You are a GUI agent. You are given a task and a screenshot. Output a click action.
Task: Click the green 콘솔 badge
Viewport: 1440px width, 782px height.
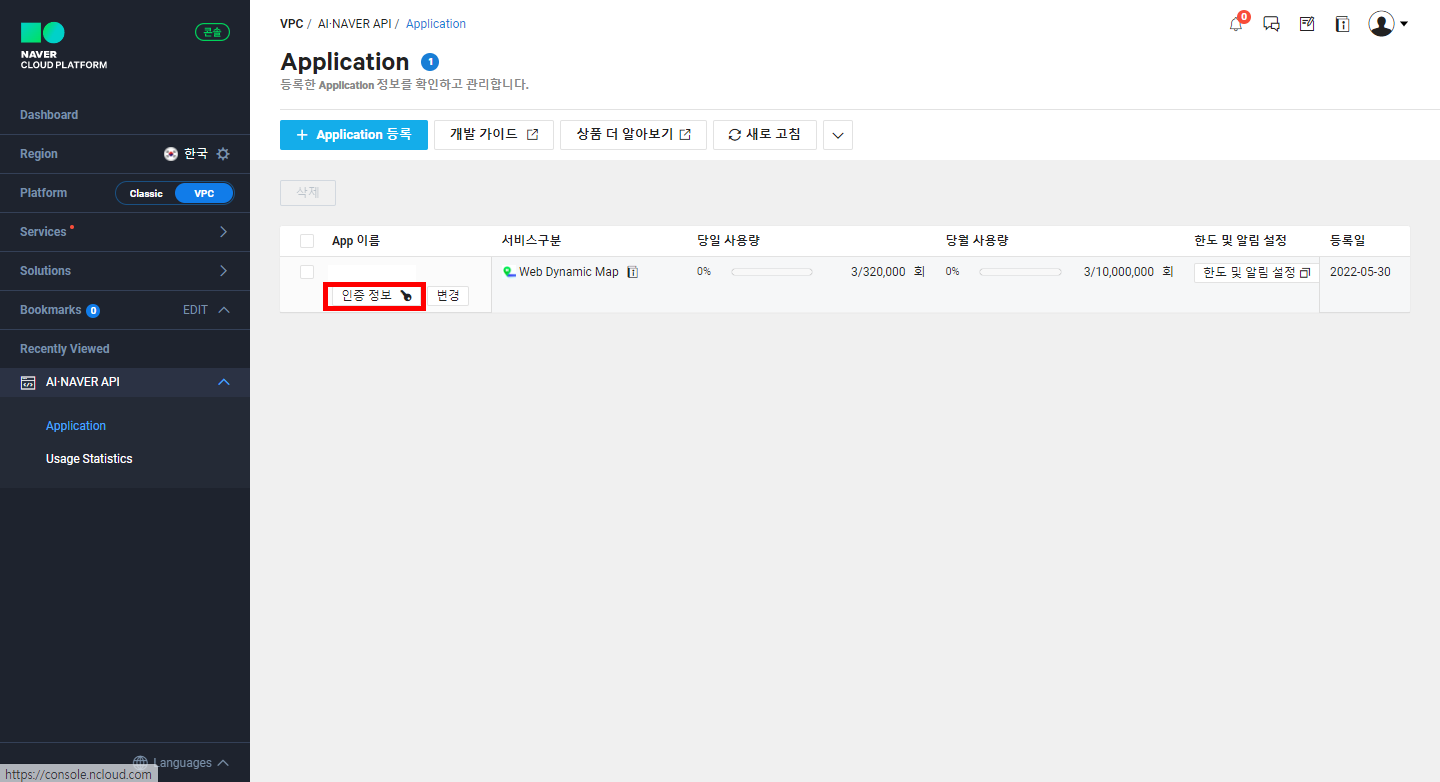[212, 32]
